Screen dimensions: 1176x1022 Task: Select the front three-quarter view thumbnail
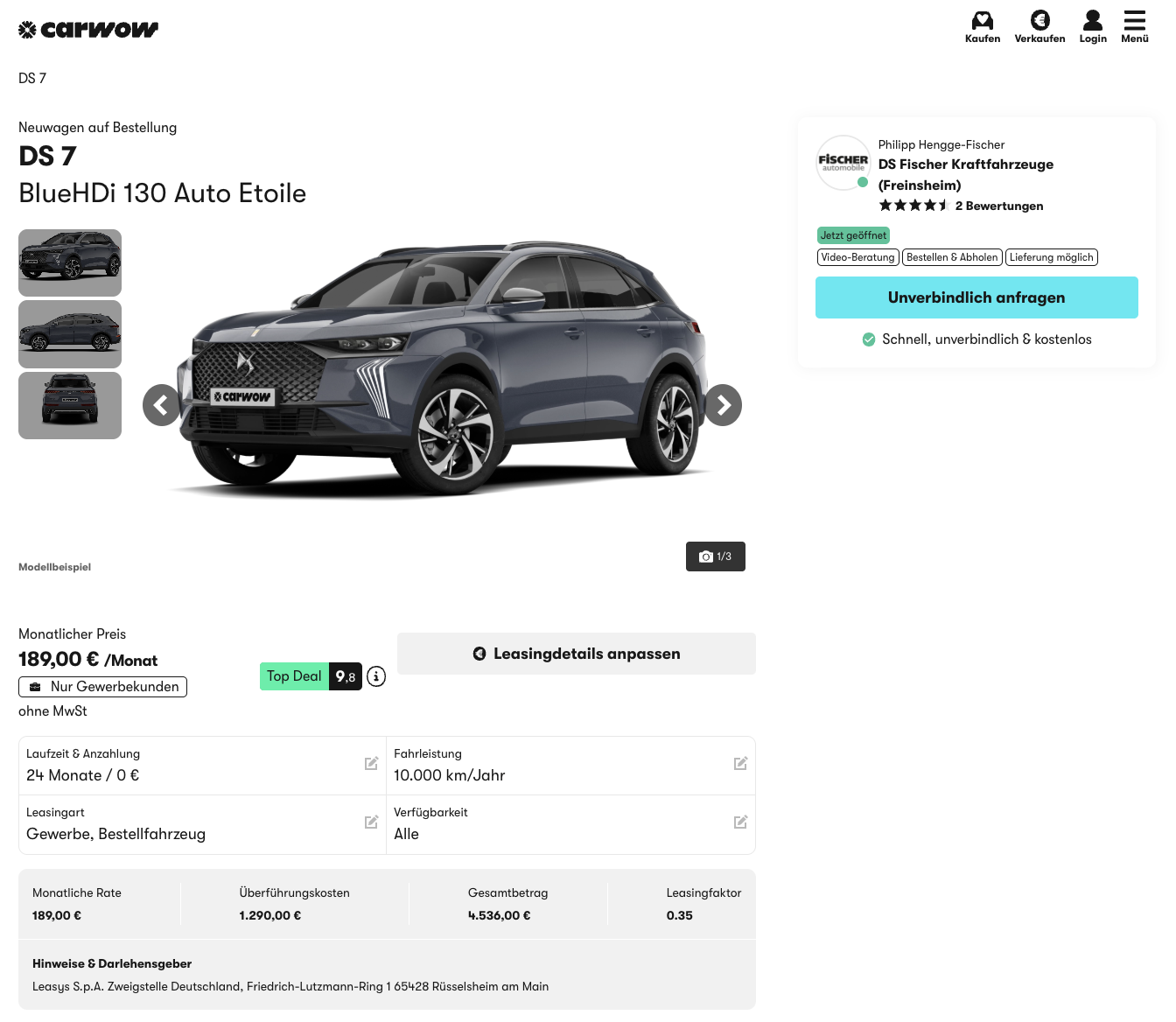tap(70, 262)
